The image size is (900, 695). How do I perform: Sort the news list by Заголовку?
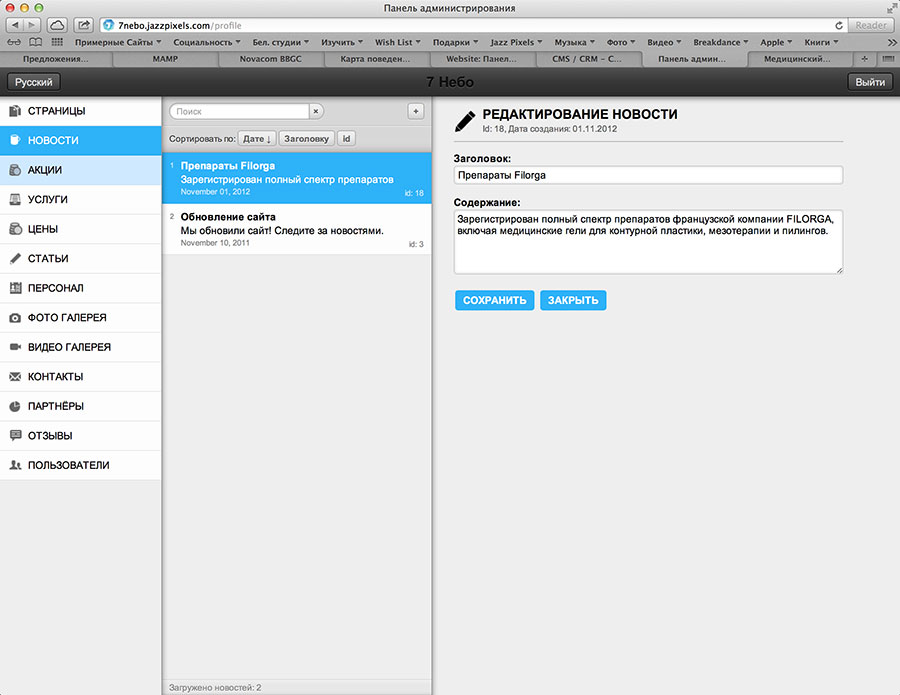coord(306,139)
